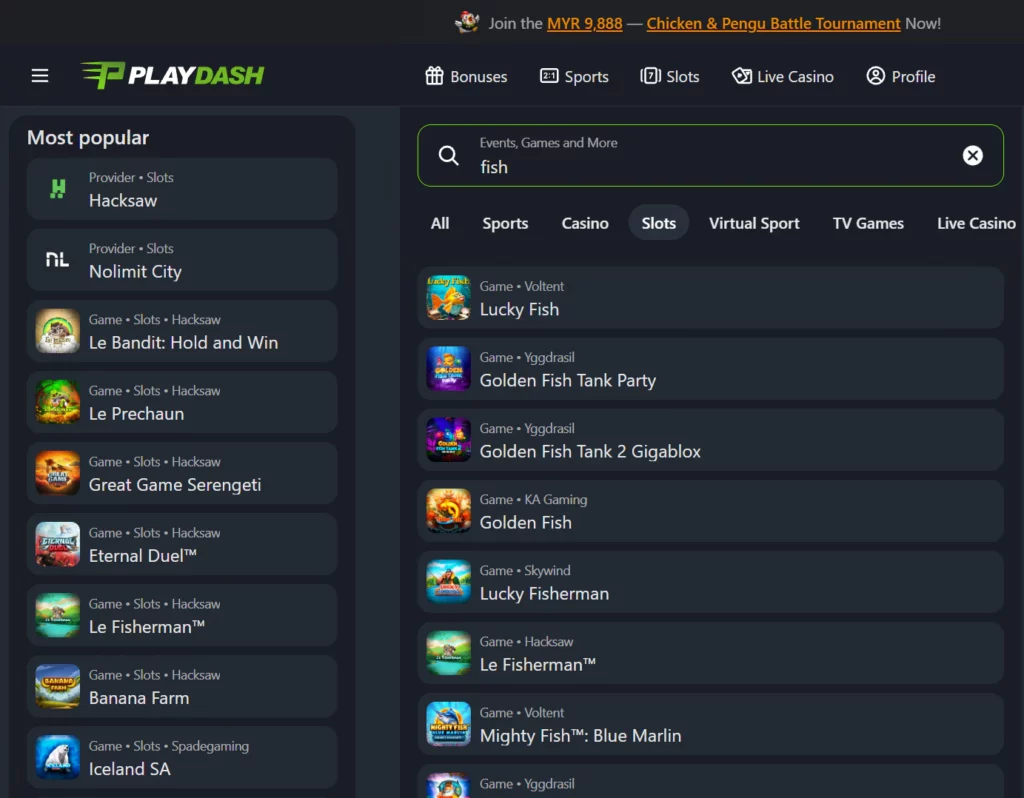1024x798 pixels.
Task: Open the Lucky Fish search result title
Action: [519, 310]
